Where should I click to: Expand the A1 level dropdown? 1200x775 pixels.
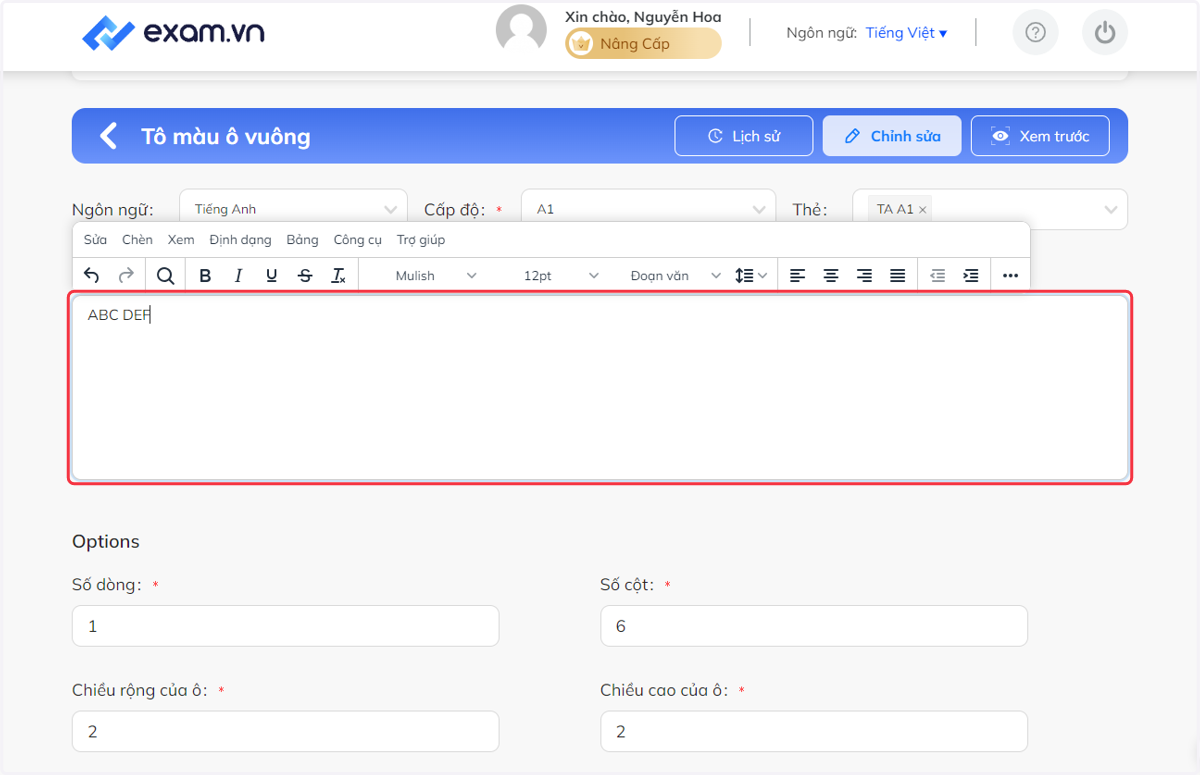coord(648,209)
